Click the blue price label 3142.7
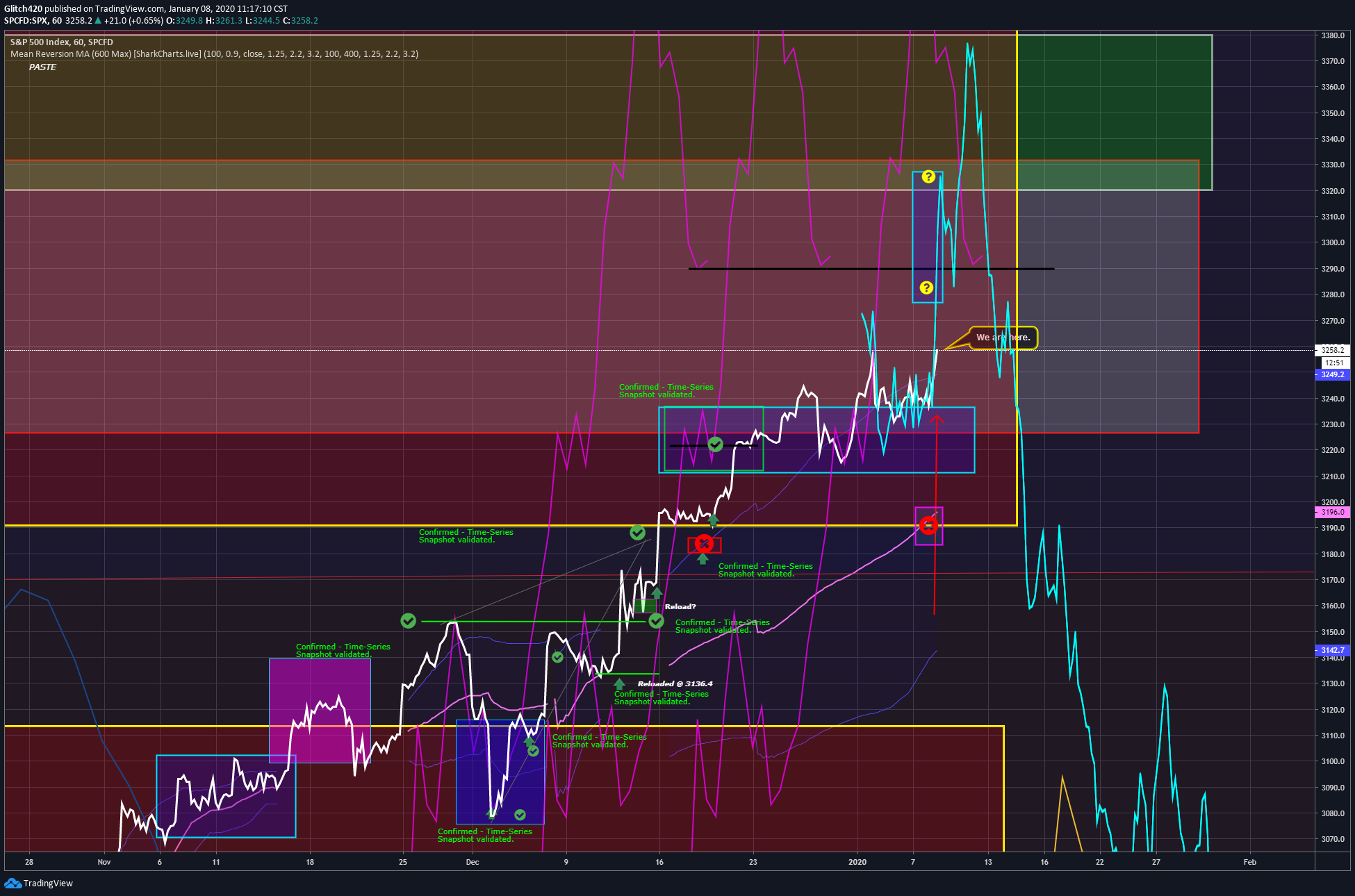 pos(1332,650)
